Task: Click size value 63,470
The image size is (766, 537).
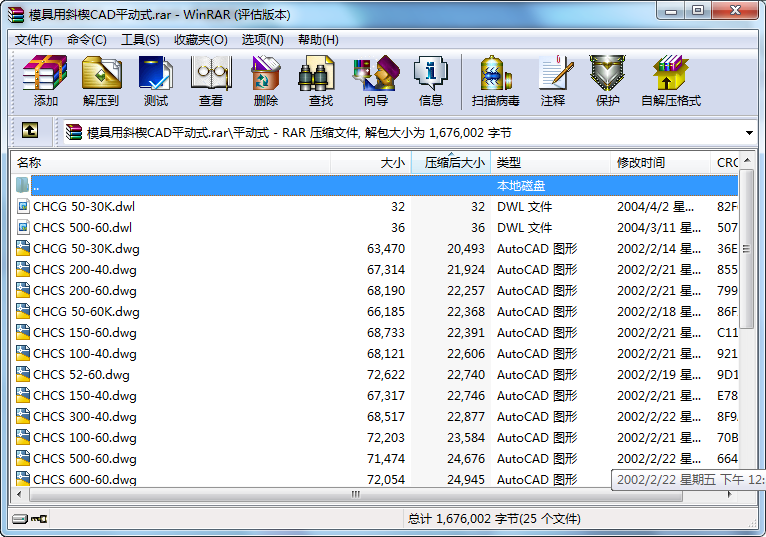Action: (x=386, y=249)
